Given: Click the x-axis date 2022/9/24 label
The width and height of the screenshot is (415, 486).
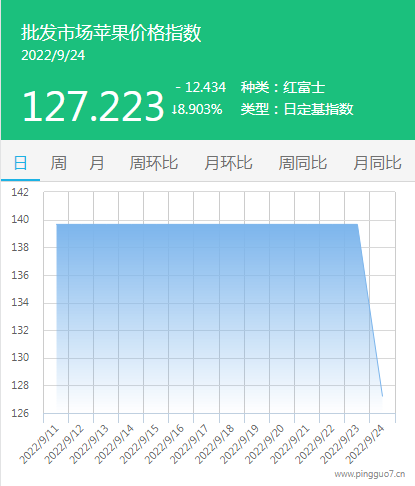Looking at the screenshot, I should click(365, 445).
